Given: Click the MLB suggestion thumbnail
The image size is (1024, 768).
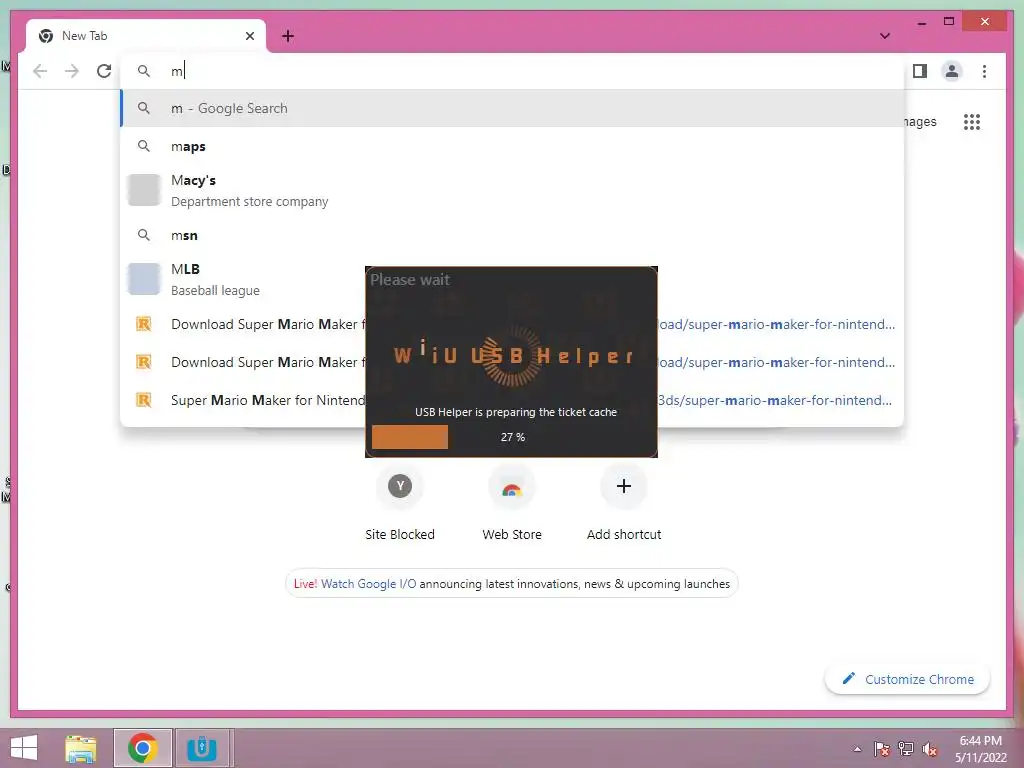Looking at the screenshot, I should pyautogui.click(x=144, y=279).
